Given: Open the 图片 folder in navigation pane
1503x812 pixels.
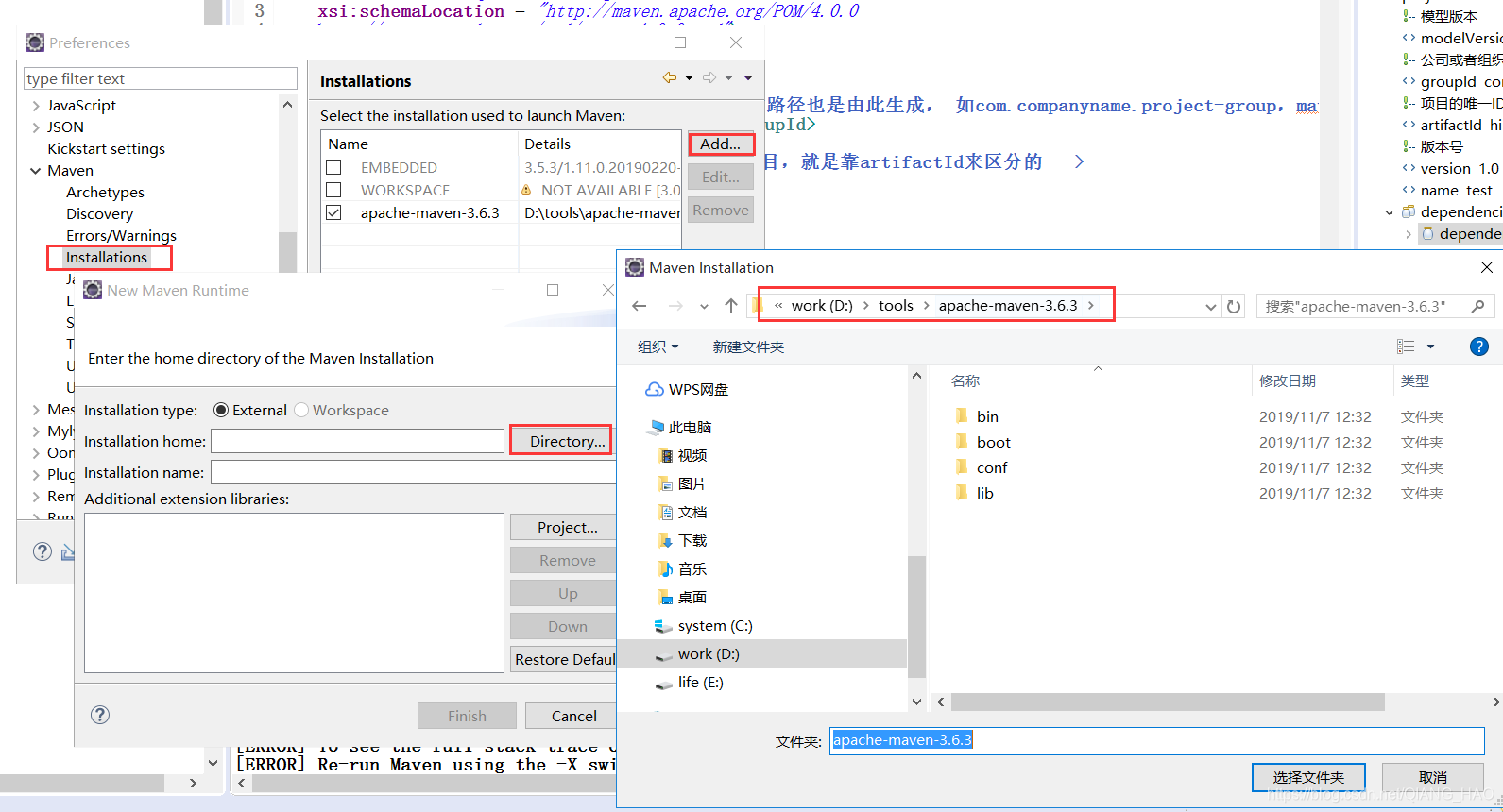Looking at the screenshot, I should (682, 483).
